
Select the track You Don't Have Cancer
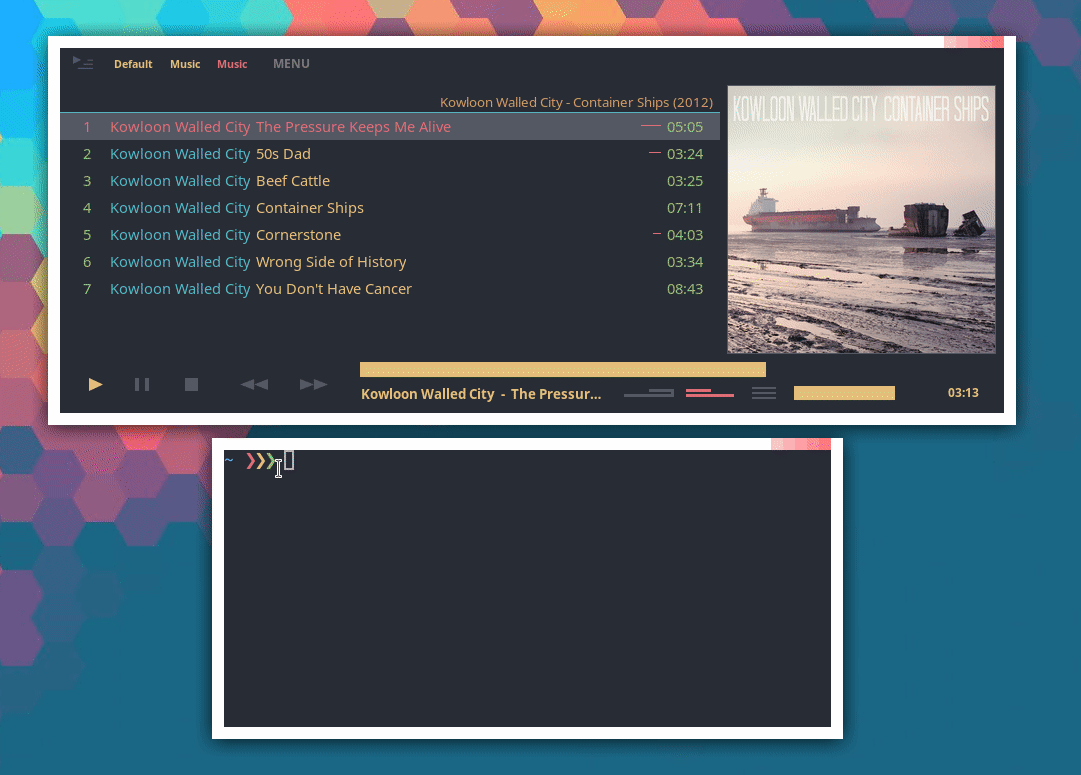334,288
